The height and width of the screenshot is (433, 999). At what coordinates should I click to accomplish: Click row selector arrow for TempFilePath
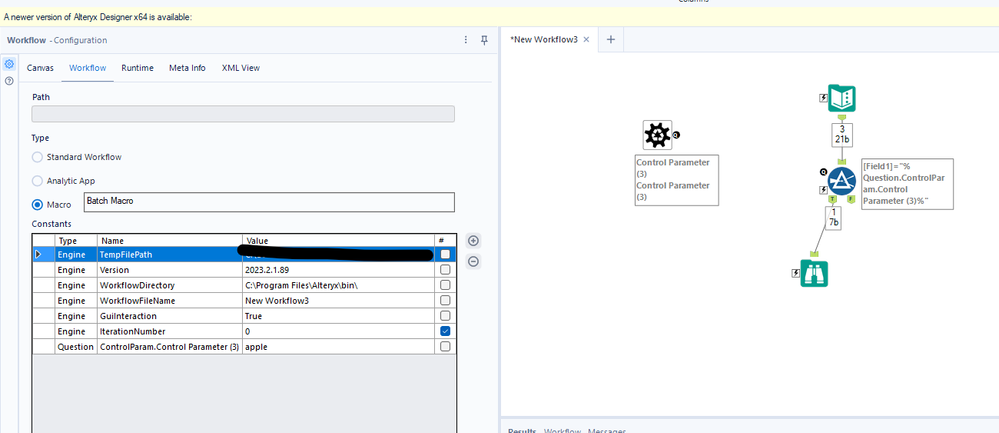38,255
